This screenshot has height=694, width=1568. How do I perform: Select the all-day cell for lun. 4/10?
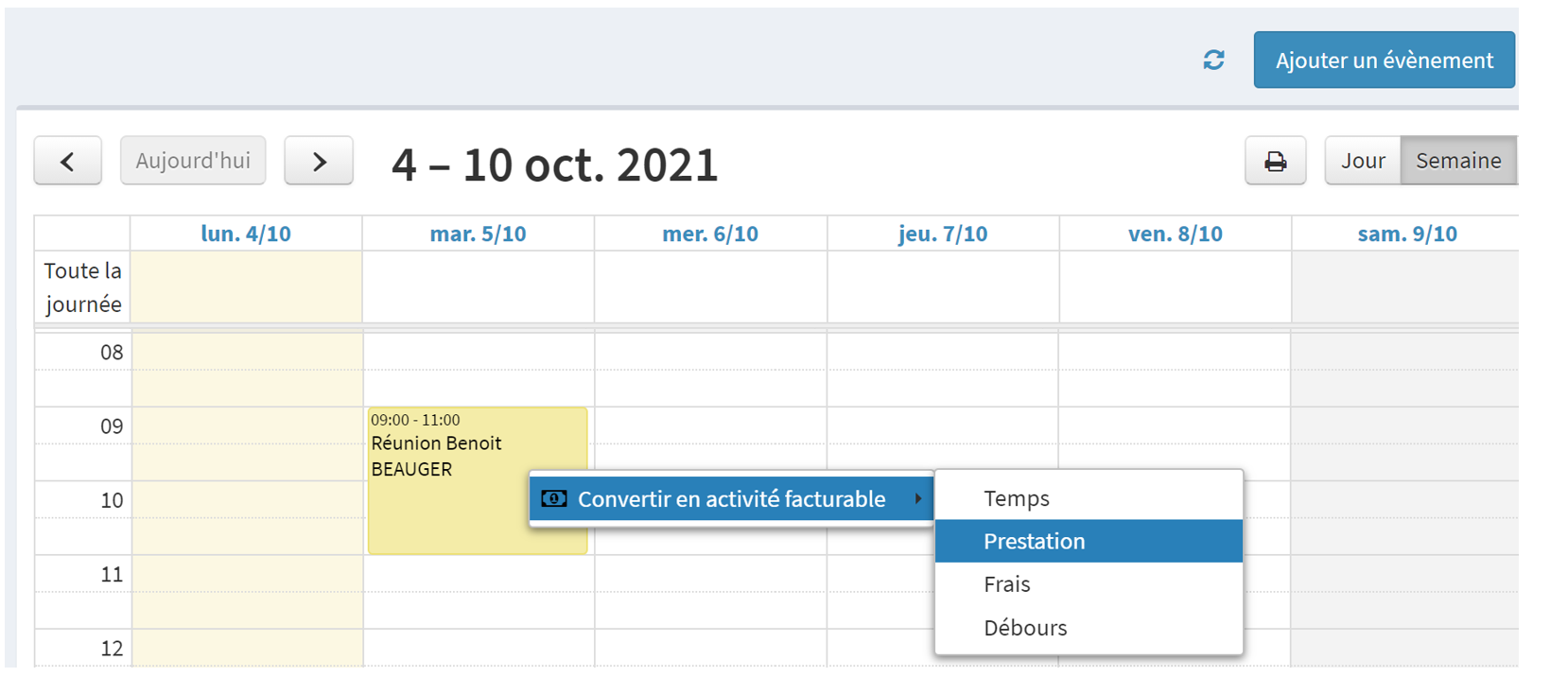coord(246,286)
